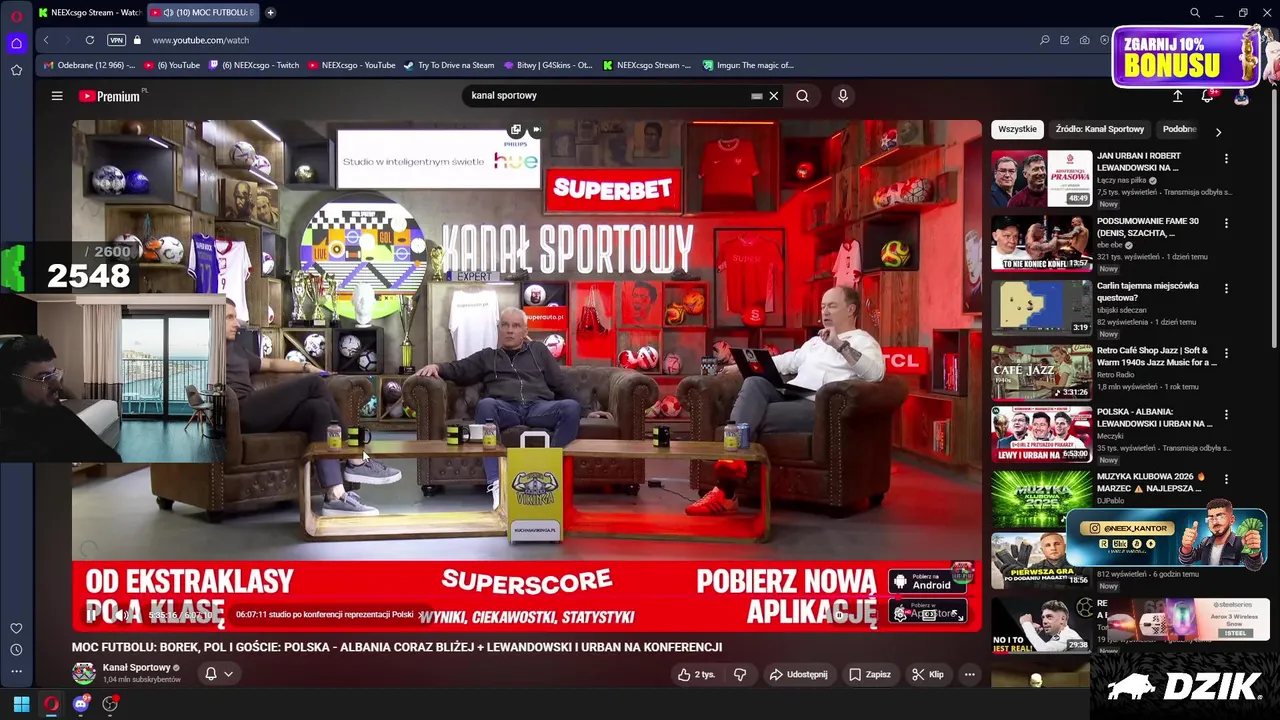Viewport: 1280px width, 720px height.
Task: Open options for Jan Urban video
Action: tap(1226, 158)
